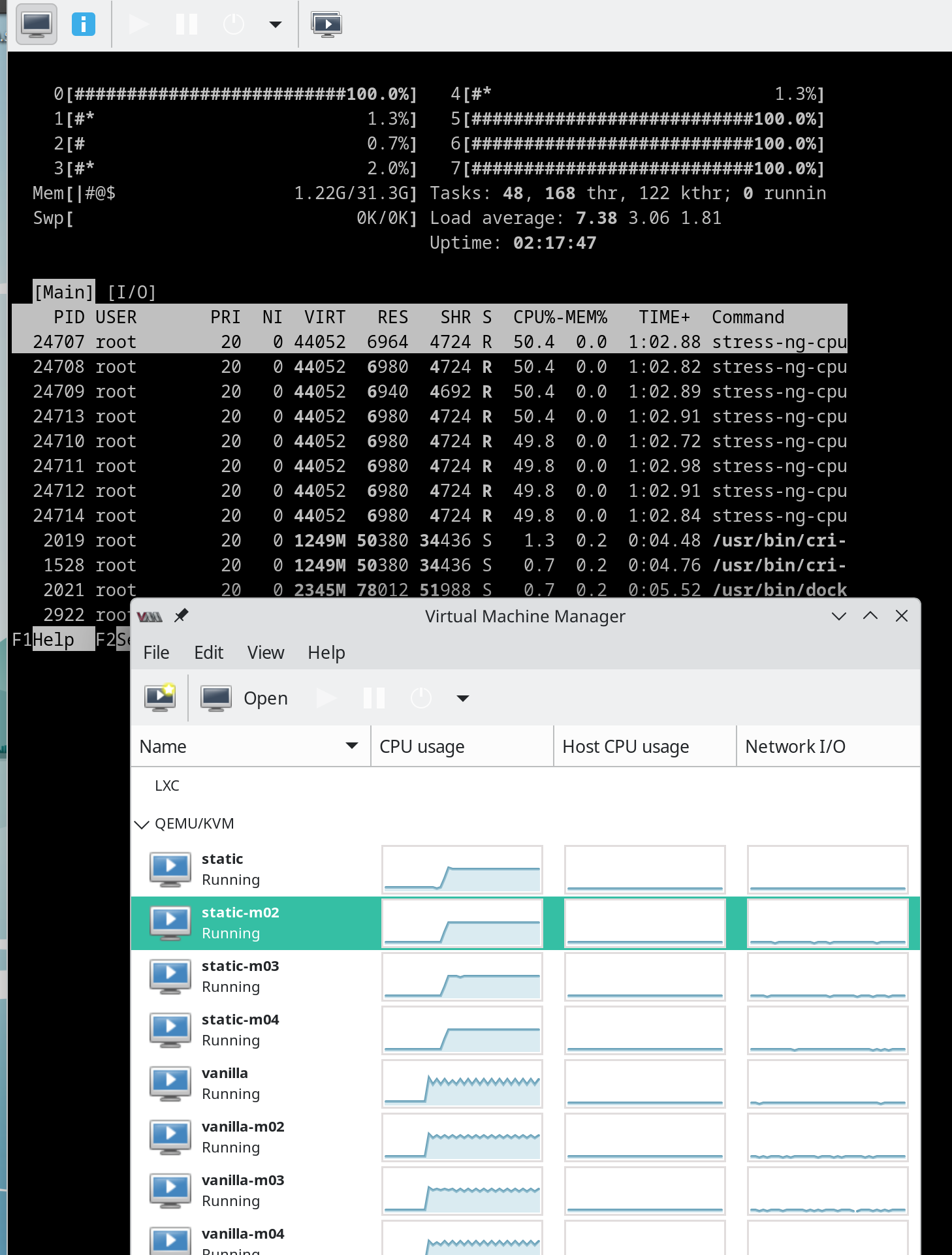Click CPU usage graph for vanilla
Screen dimensions: 952x1255
pos(462,1084)
